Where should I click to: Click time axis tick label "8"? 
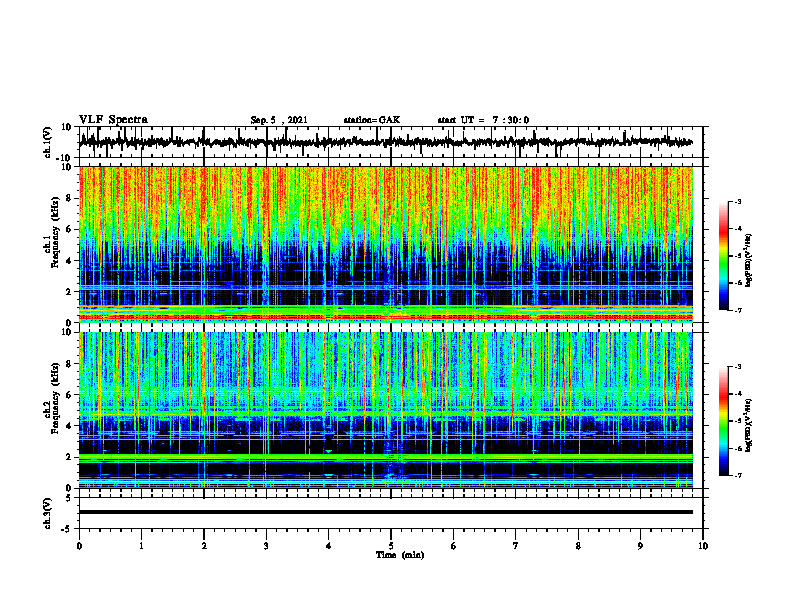tap(578, 546)
